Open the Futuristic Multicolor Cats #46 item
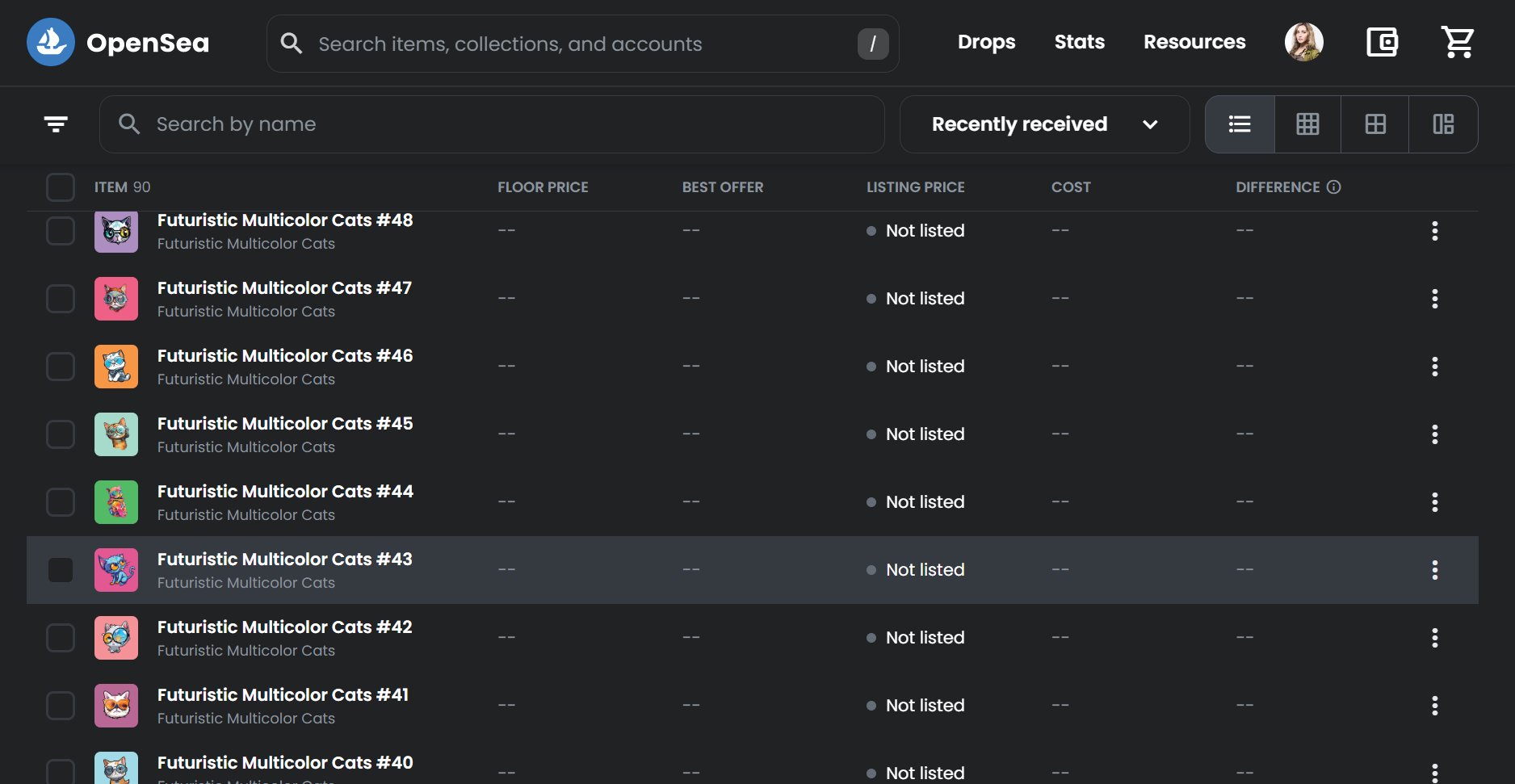The height and width of the screenshot is (784, 1515). [x=285, y=356]
